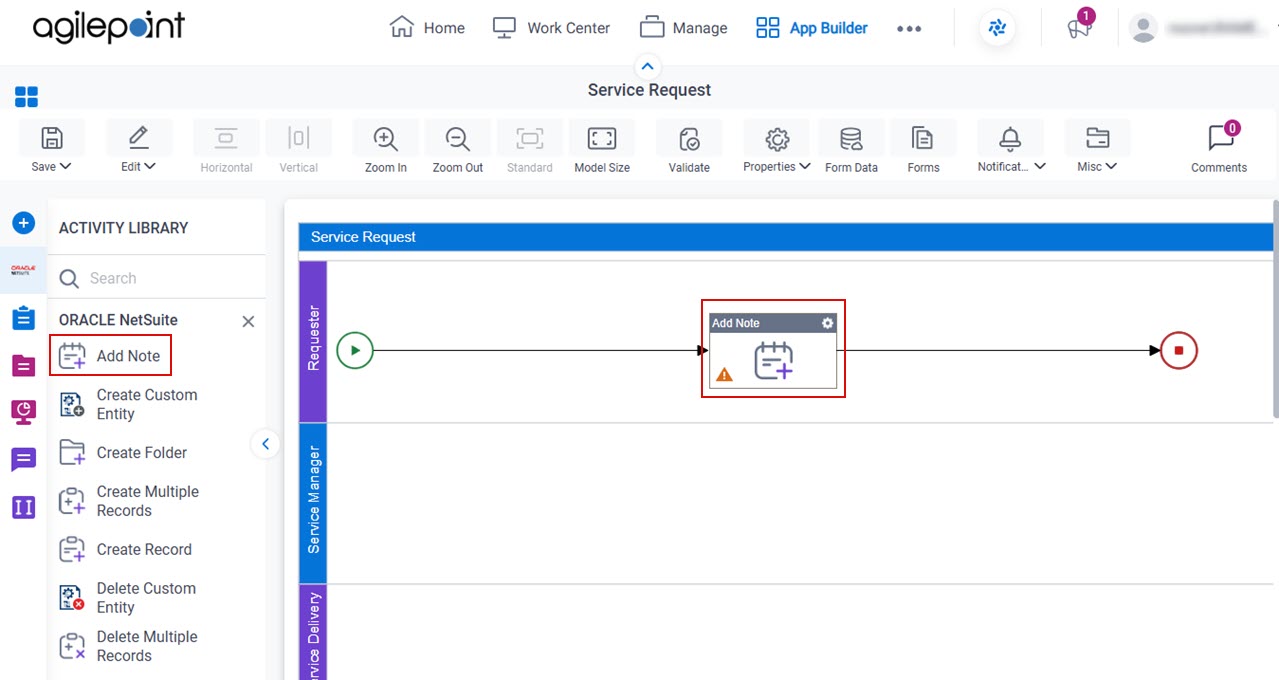Click the Vertical alignment icon
The width and height of the screenshot is (1279, 680).
click(298, 138)
